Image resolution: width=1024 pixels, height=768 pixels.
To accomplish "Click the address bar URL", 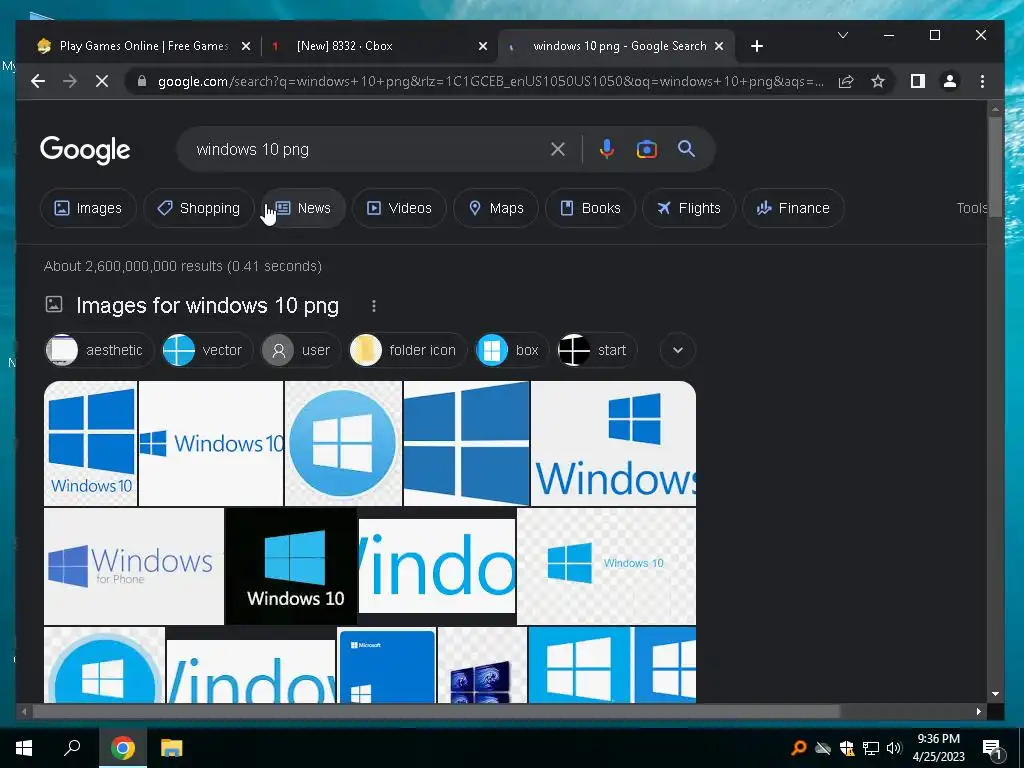I will click(x=490, y=82).
